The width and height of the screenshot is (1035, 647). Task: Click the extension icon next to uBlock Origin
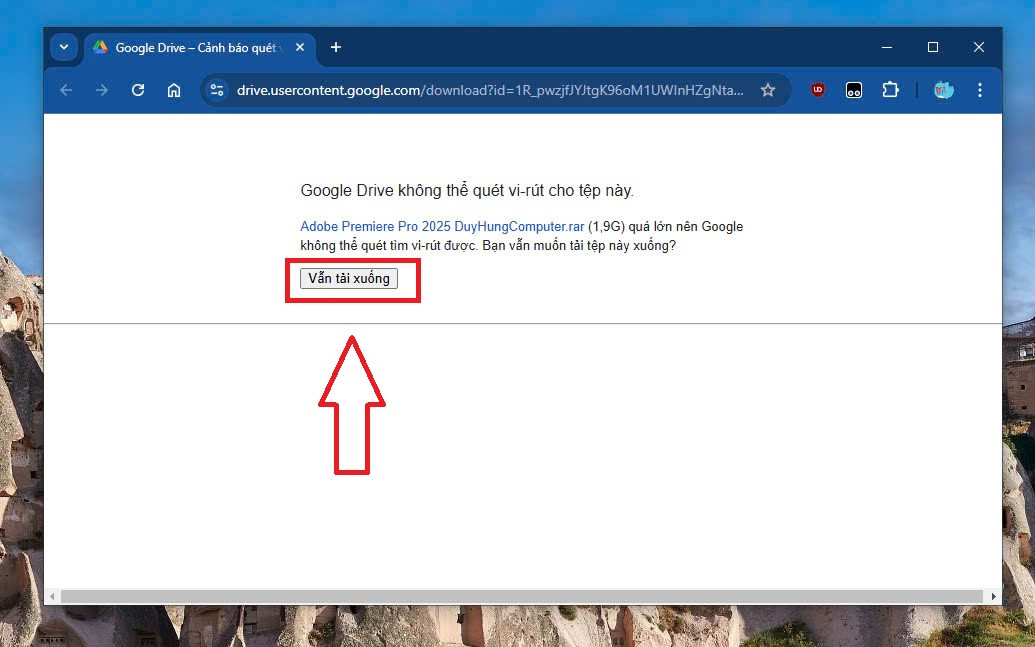click(x=854, y=90)
